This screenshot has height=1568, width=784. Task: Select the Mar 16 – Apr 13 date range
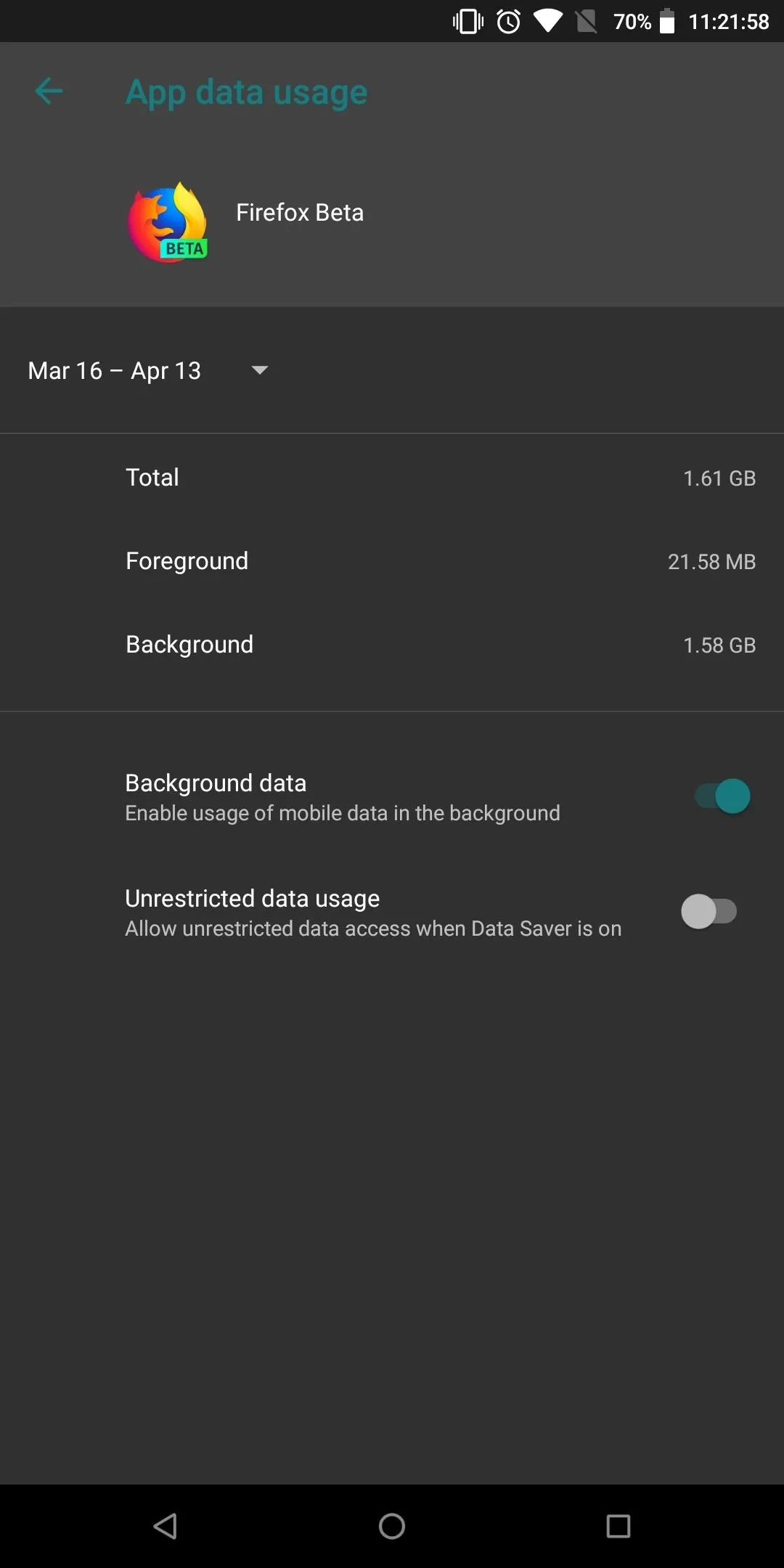pos(114,370)
